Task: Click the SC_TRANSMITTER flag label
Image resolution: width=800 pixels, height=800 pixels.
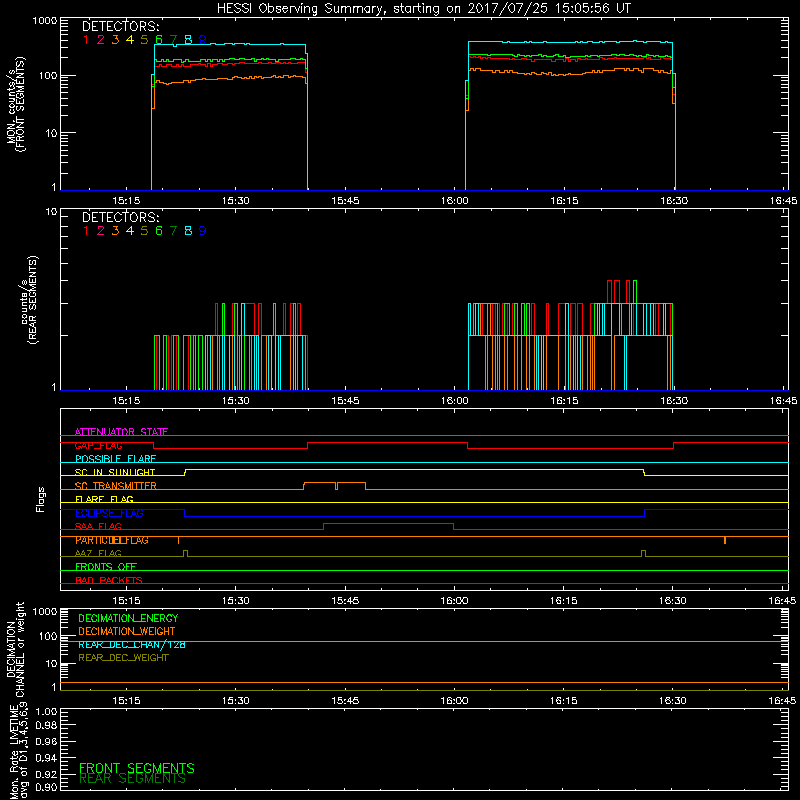Action: 115,486
